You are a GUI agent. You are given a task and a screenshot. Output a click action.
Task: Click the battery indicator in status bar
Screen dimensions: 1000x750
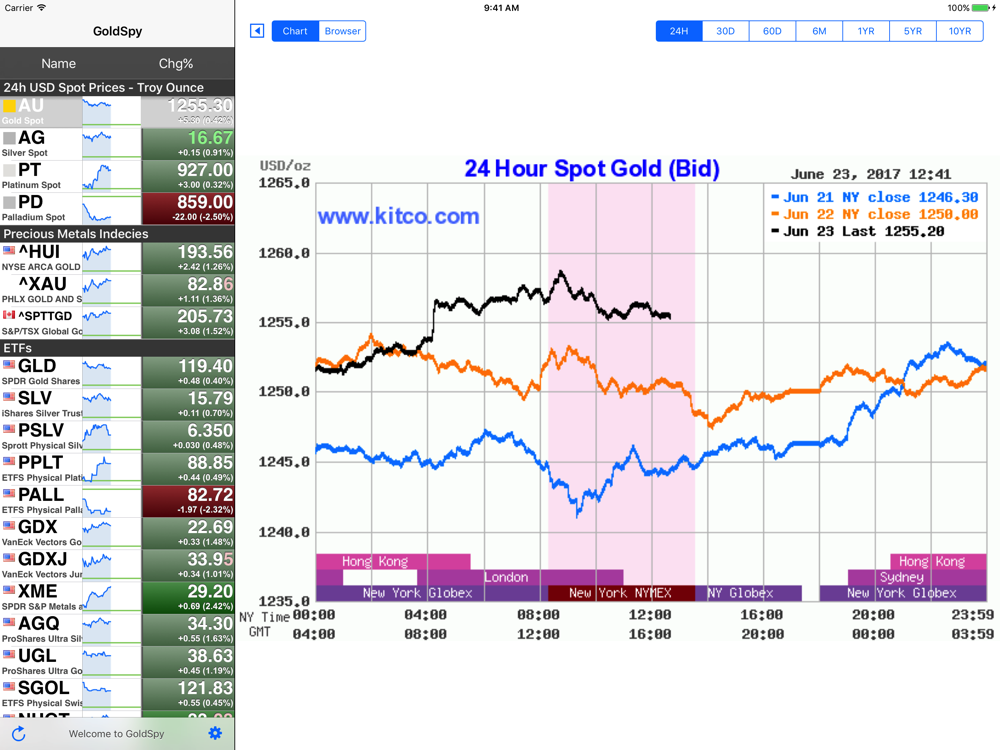(983, 8)
